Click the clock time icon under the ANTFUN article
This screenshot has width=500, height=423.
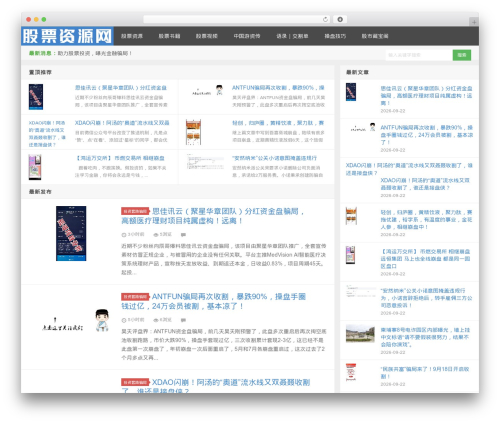[124, 320]
